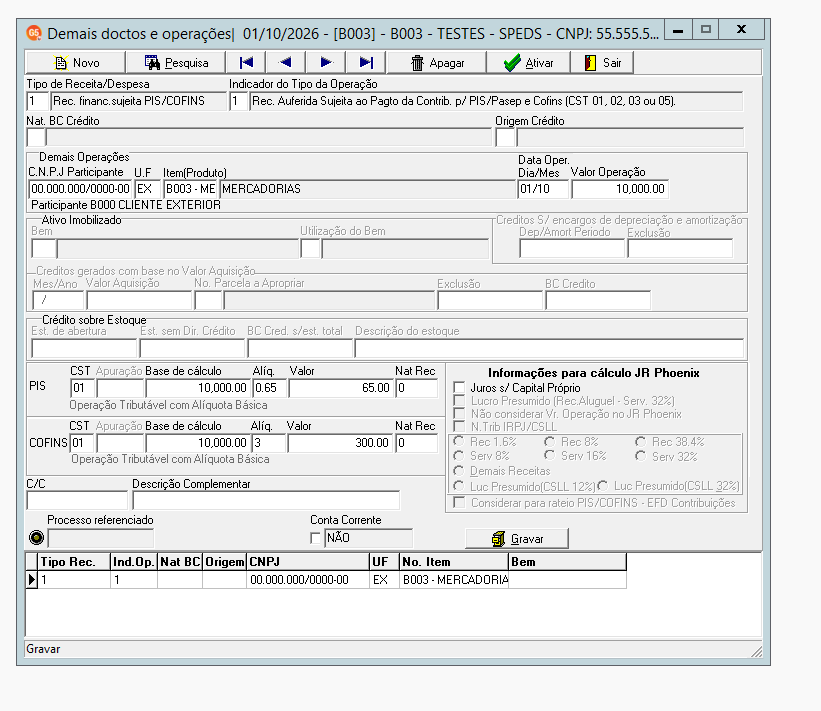821x711 pixels.
Task: Focus the COFINS Base de cálculo field
Action: [197, 443]
